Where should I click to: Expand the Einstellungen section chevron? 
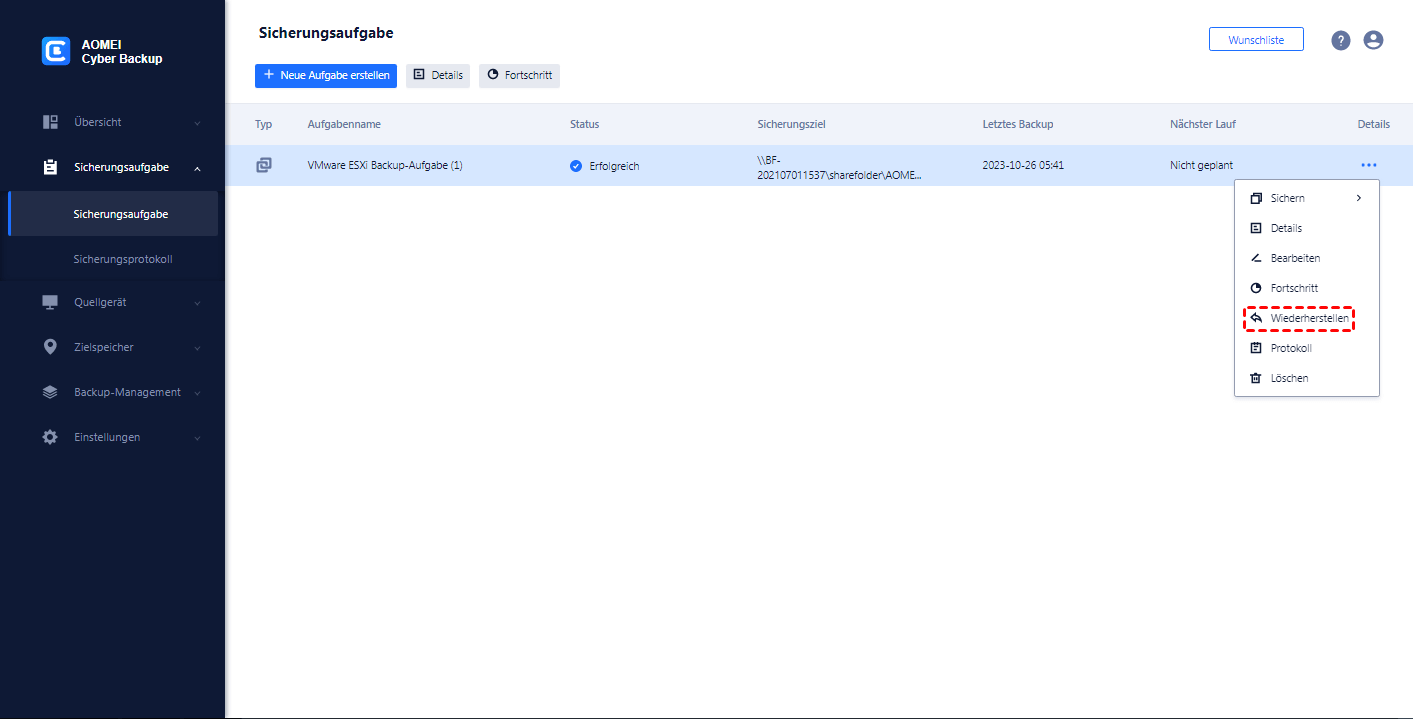[x=197, y=438]
